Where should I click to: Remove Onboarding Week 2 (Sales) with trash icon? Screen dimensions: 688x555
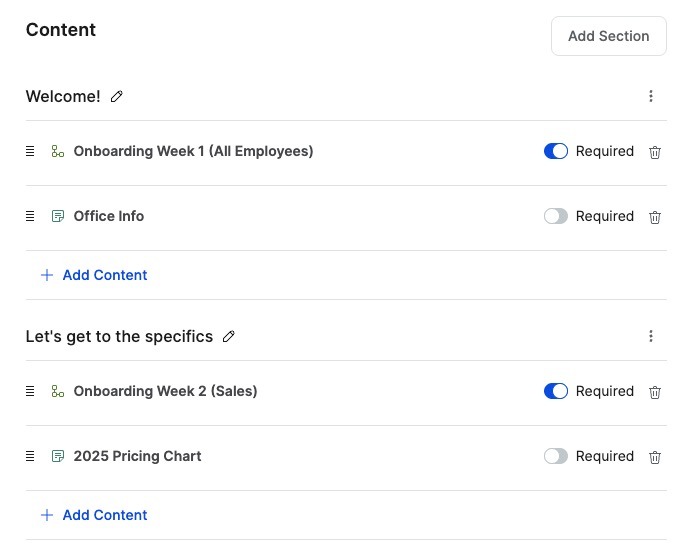click(655, 392)
